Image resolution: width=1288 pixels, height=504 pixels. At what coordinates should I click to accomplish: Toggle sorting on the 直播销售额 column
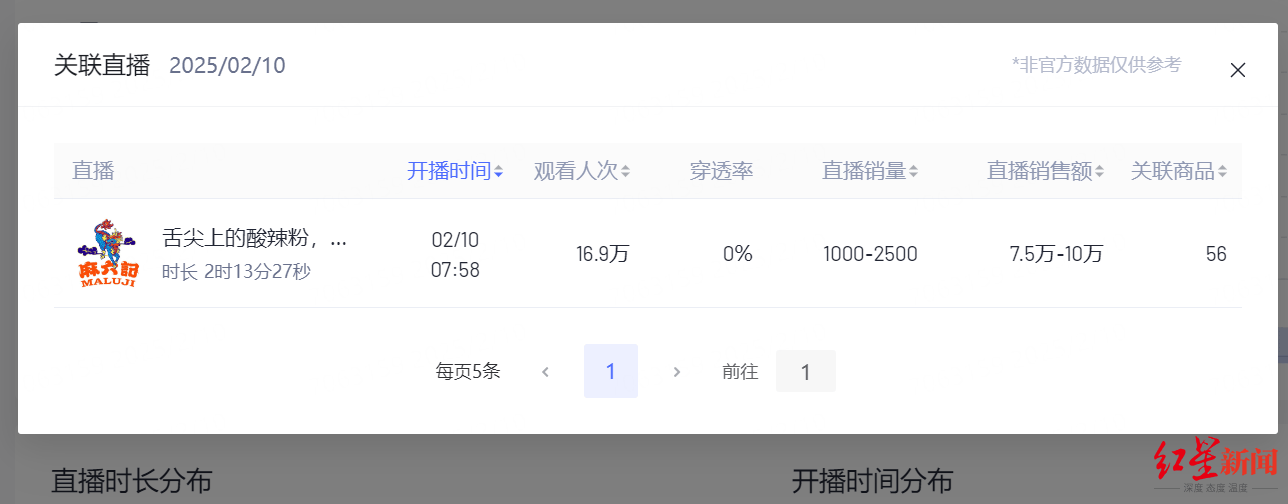[1099, 171]
